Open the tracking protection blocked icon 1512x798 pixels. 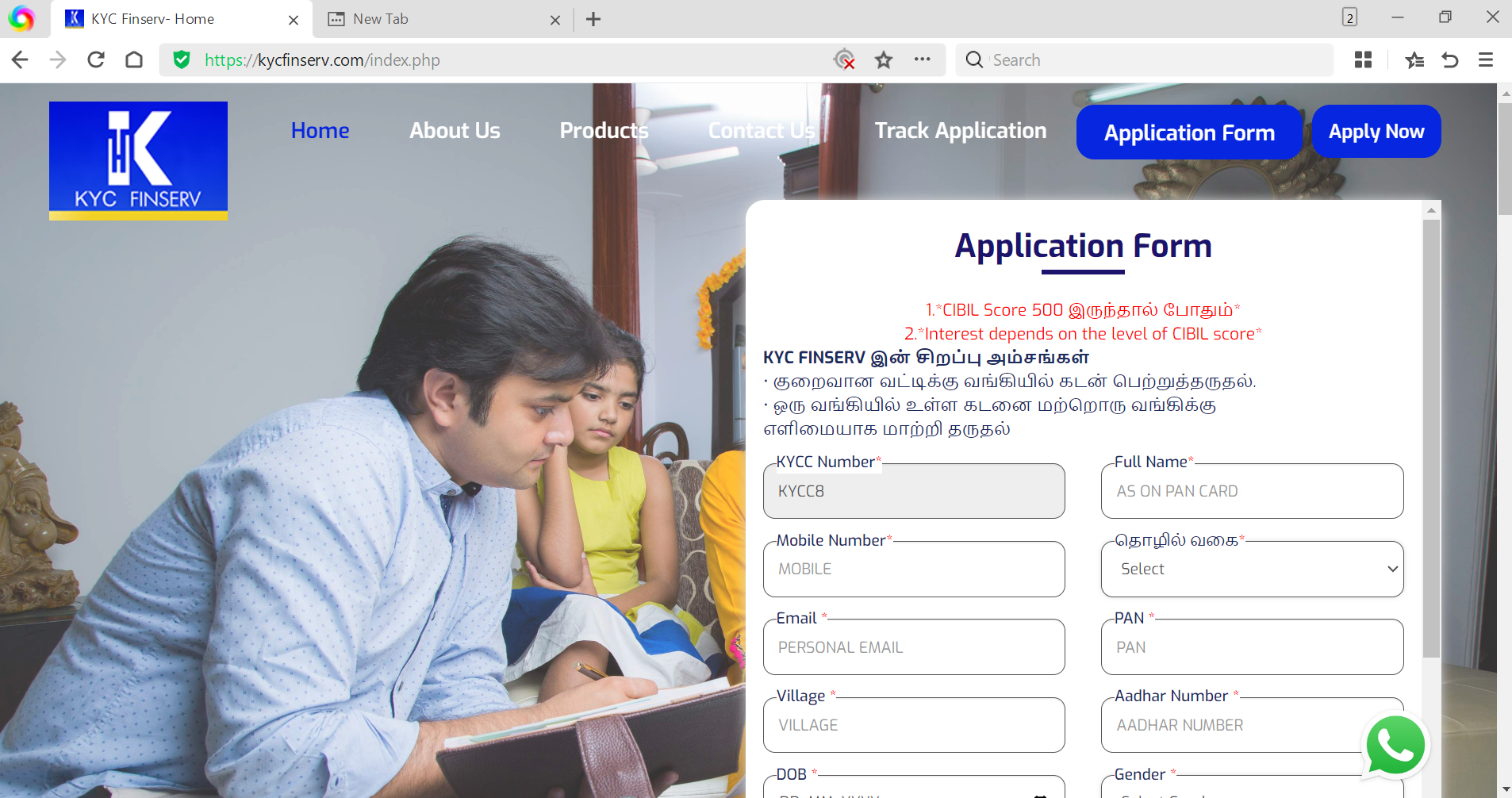click(x=844, y=60)
